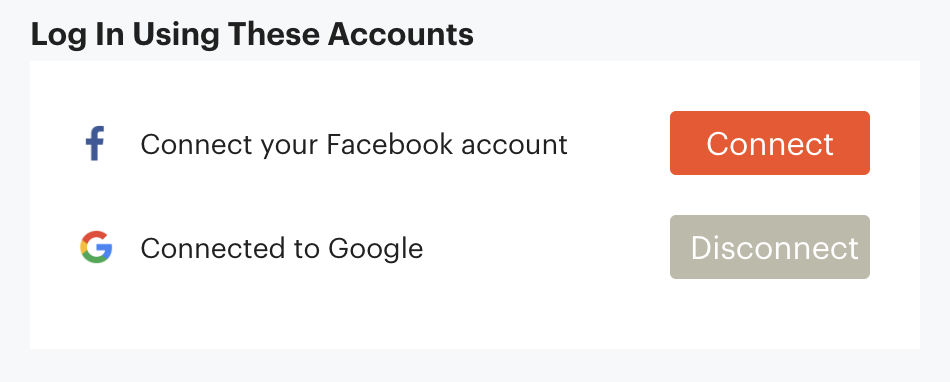950x382 pixels.
Task: Connect your Facebook account with the orange button
Action: tap(769, 143)
